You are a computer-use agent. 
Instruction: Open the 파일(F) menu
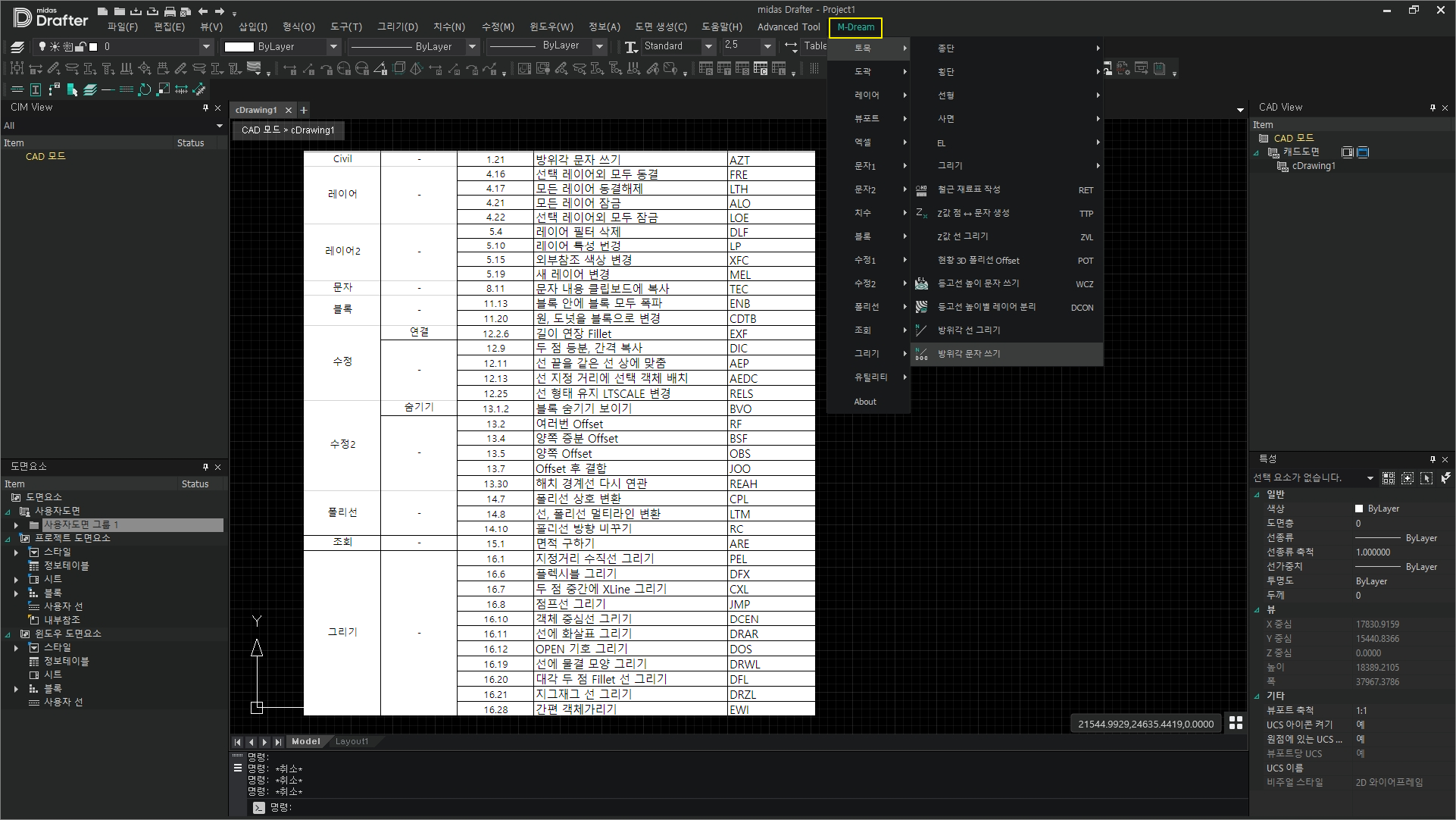tap(122, 27)
